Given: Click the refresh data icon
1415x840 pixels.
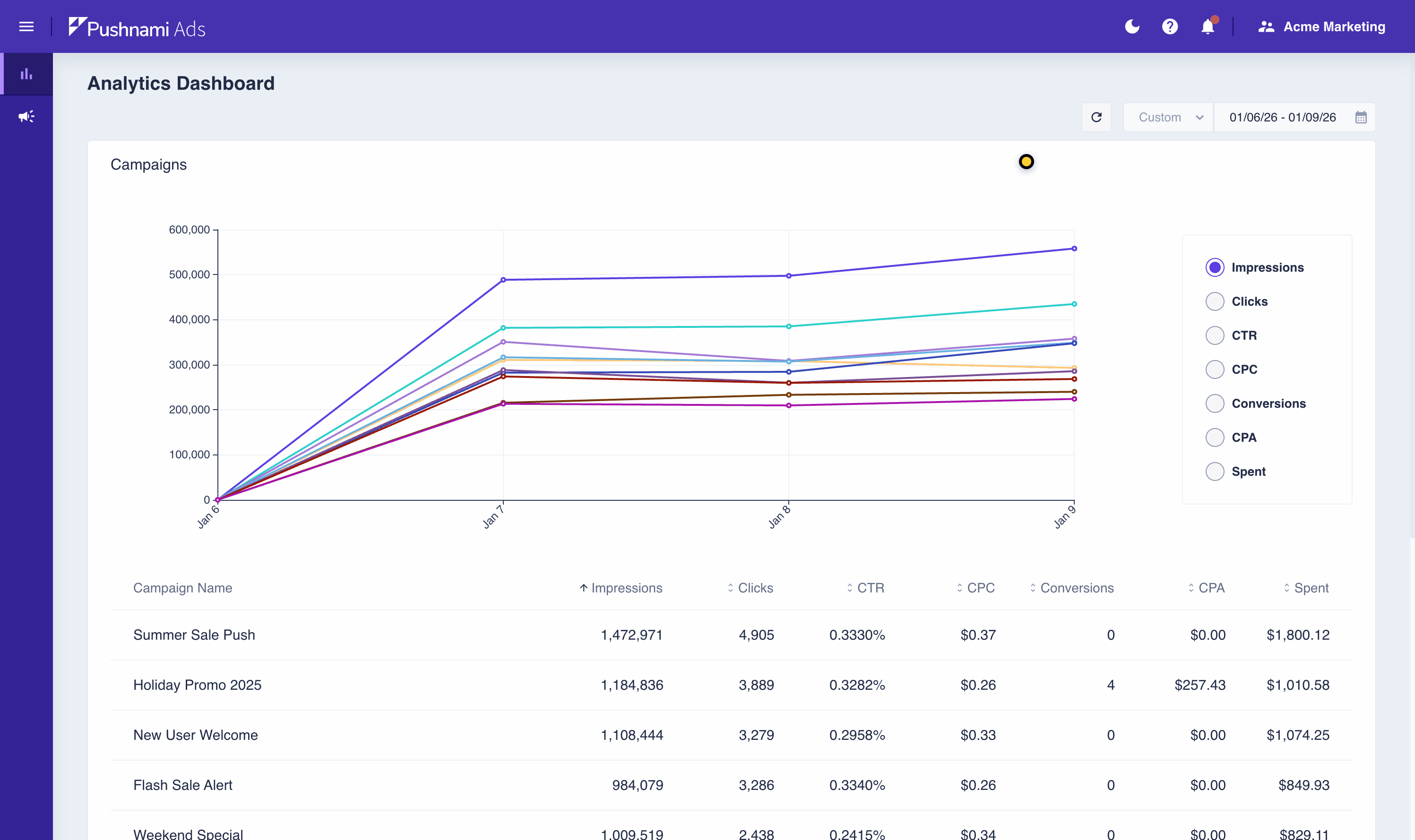Looking at the screenshot, I should click(x=1096, y=117).
